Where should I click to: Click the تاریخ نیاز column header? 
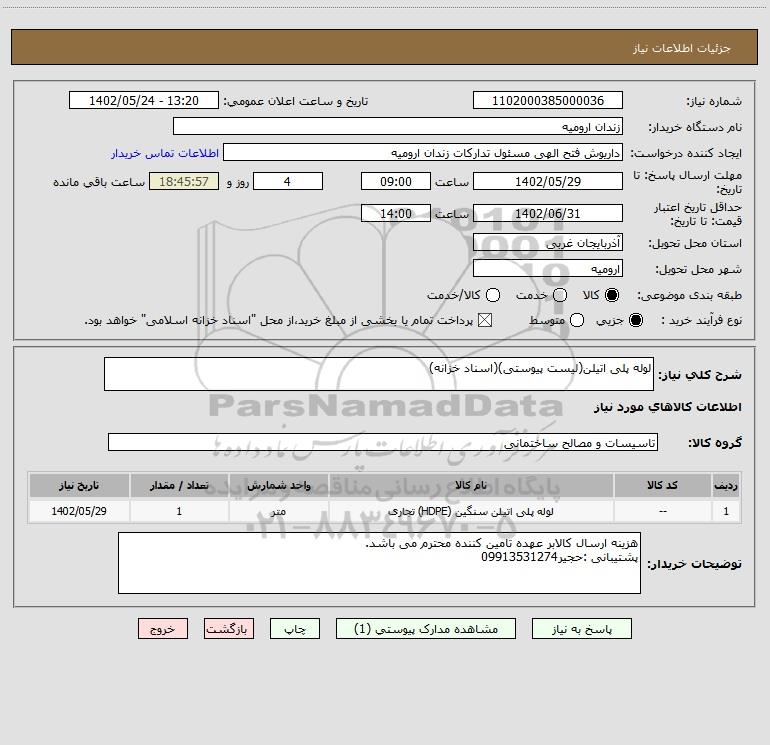coord(79,485)
